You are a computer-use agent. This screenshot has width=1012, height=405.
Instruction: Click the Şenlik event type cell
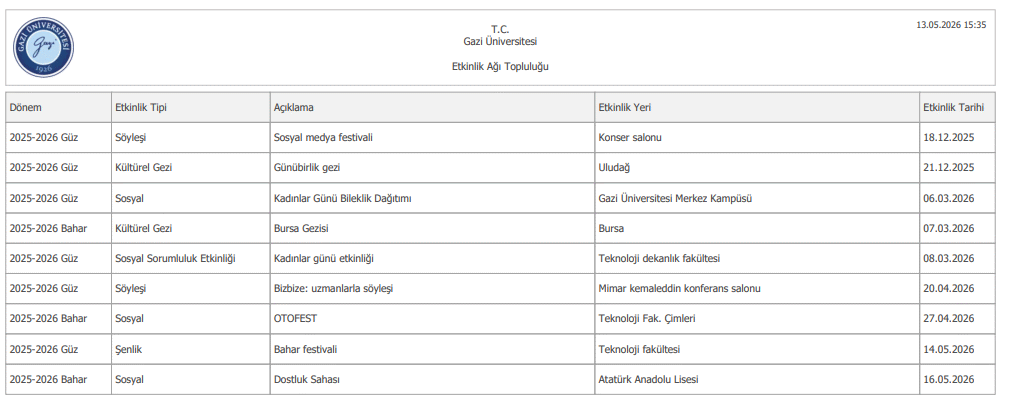pos(190,349)
